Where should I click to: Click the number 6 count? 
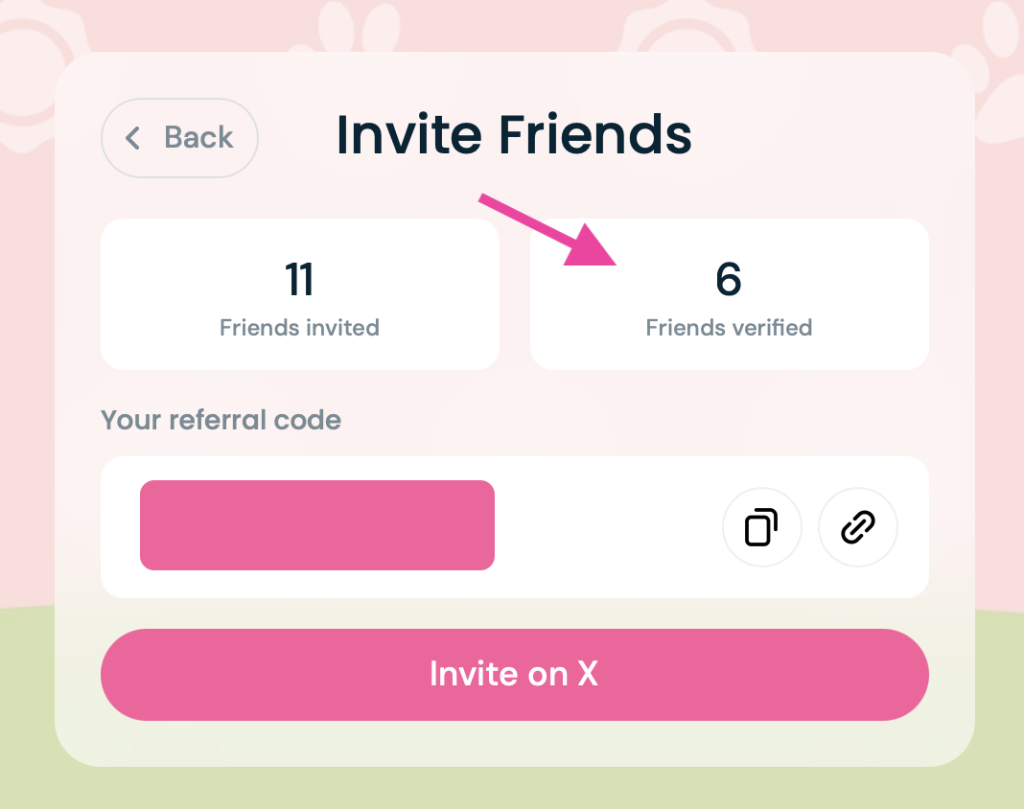click(x=728, y=281)
